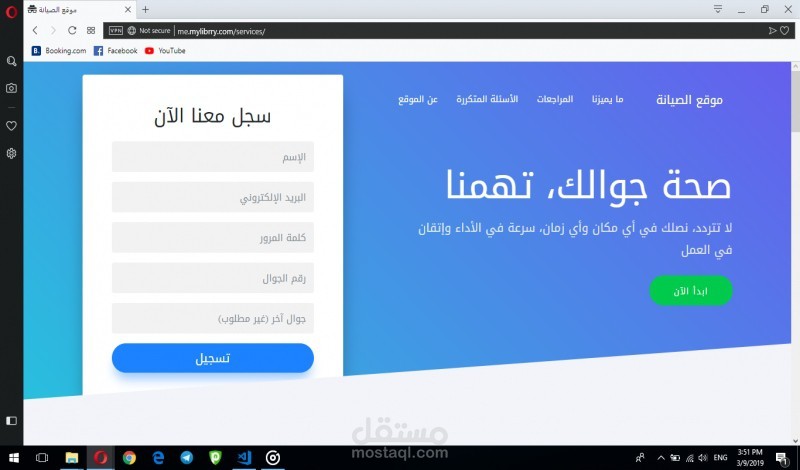This screenshot has height=470, width=800.
Task: Open File Explorer from taskbar
Action: click(x=72, y=458)
